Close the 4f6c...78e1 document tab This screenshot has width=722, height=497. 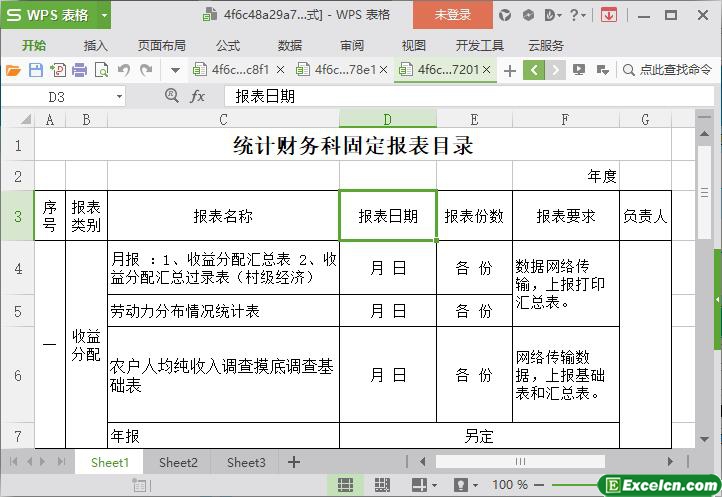pos(384,70)
